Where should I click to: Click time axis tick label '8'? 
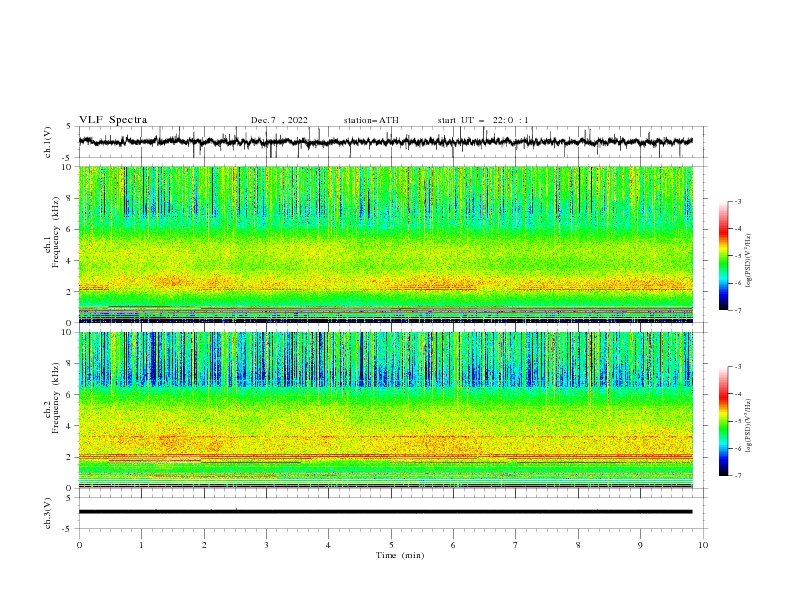pos(578,545)
